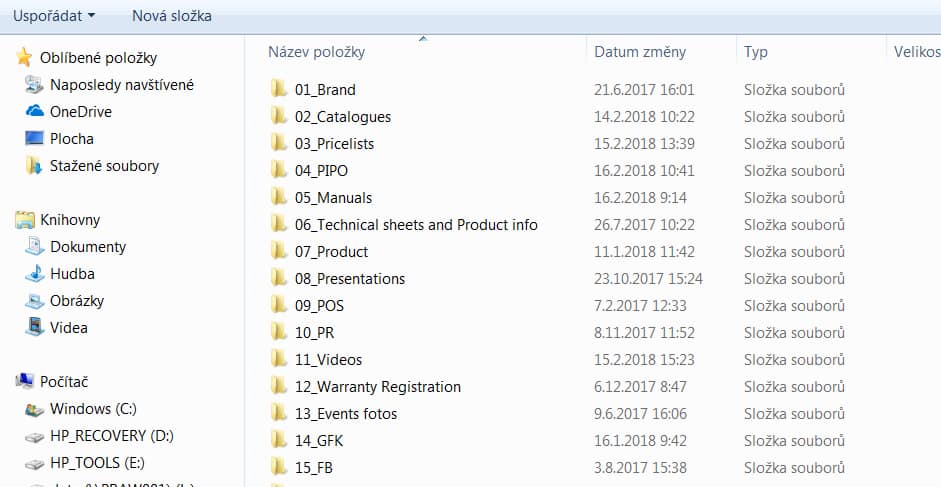Screen dimensions: 941x487
Task: Open the Uspořádat dropdown menu
Action: (x=54, y=16)
